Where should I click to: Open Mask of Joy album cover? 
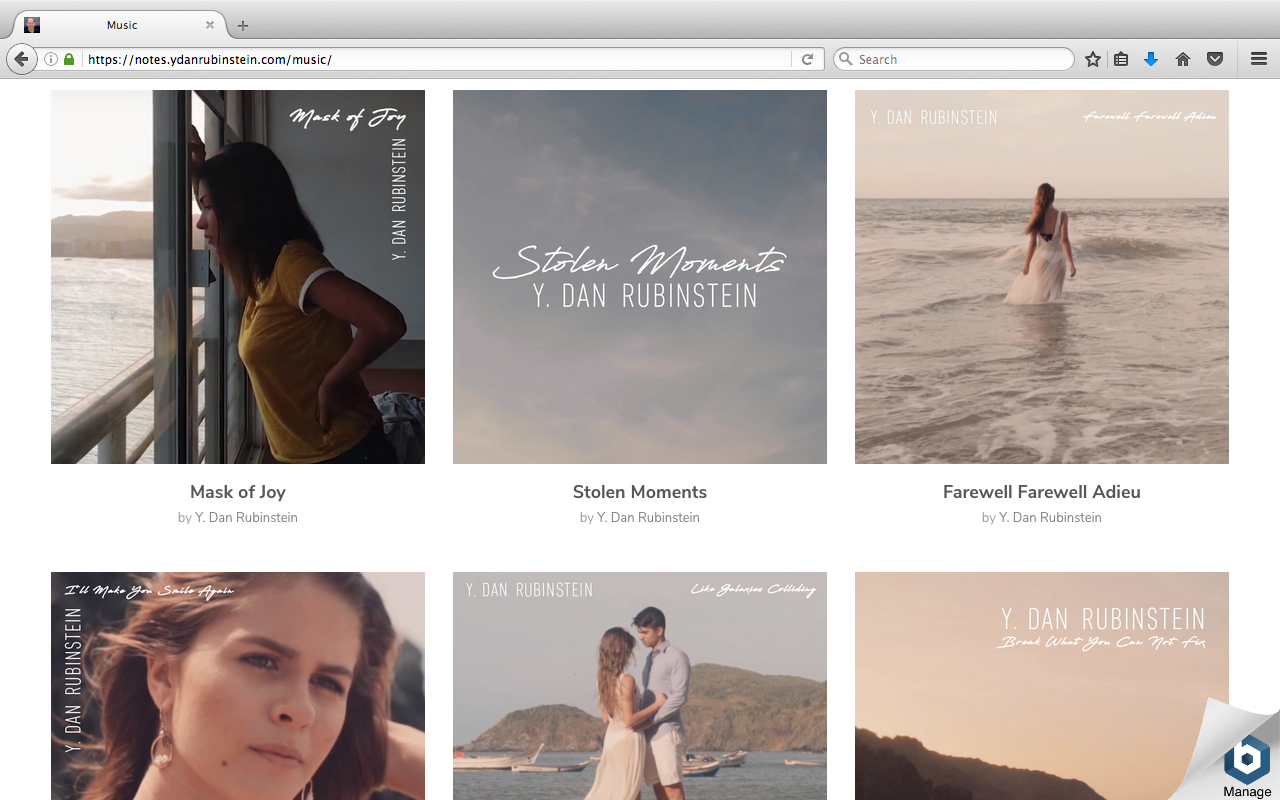(238, 277)
